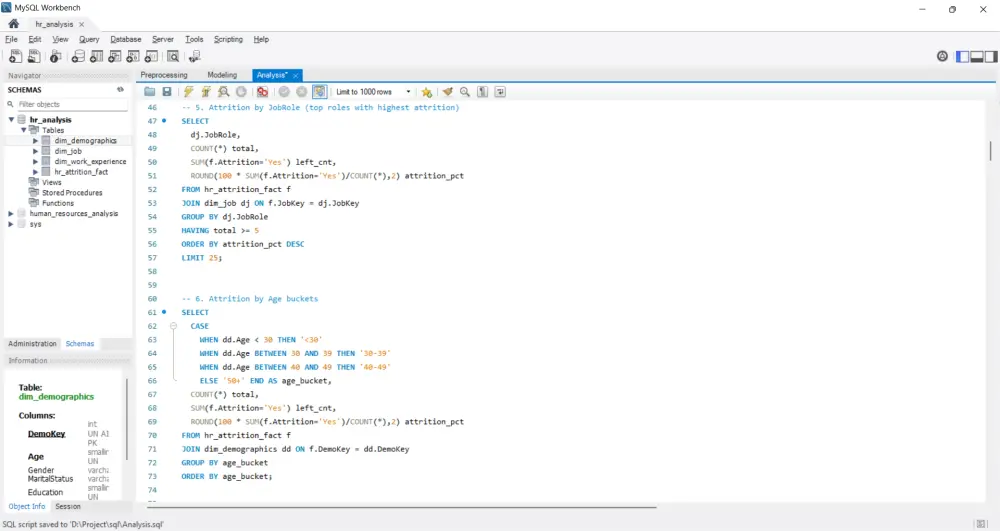Toggle the left sidebar panel
The height and width of the screenshot is (531, 1000).
click(x=962, y=57)
